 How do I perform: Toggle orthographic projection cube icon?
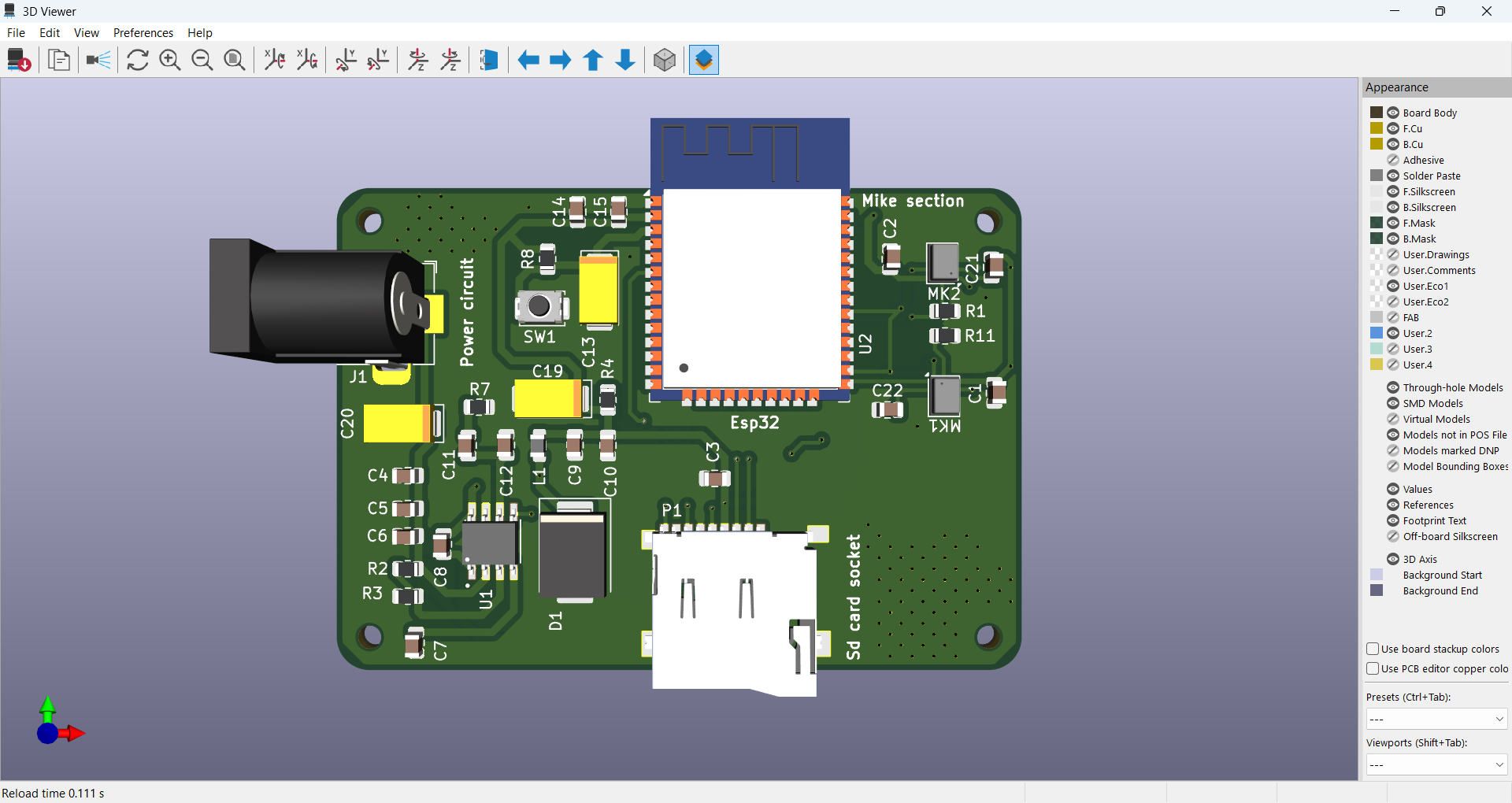665,60
